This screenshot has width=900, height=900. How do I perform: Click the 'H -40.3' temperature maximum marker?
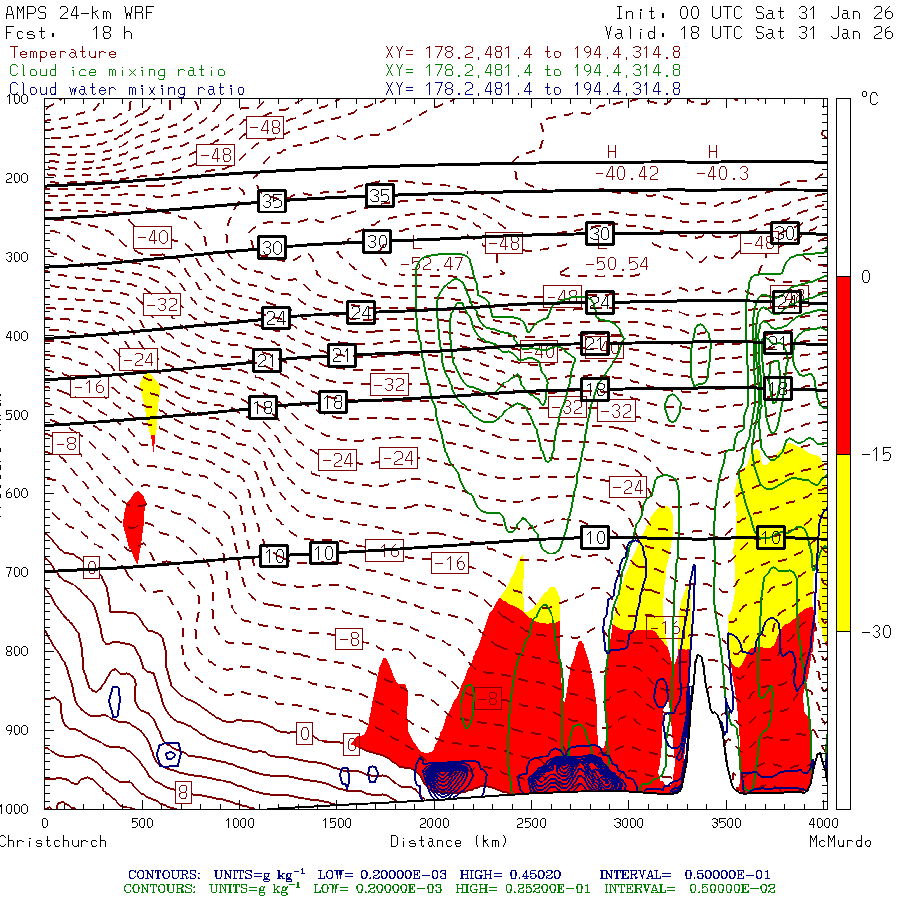pyautogui.click(x=722, y=163)
